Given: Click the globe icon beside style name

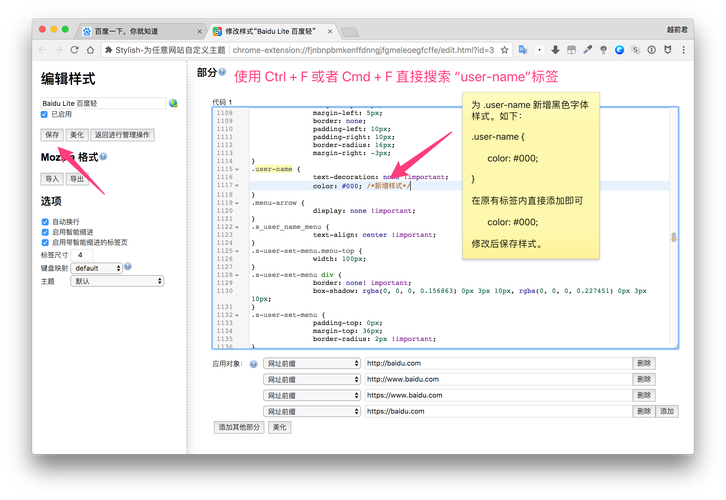Looking at the screenshot, I should click(x=173, y=103).
